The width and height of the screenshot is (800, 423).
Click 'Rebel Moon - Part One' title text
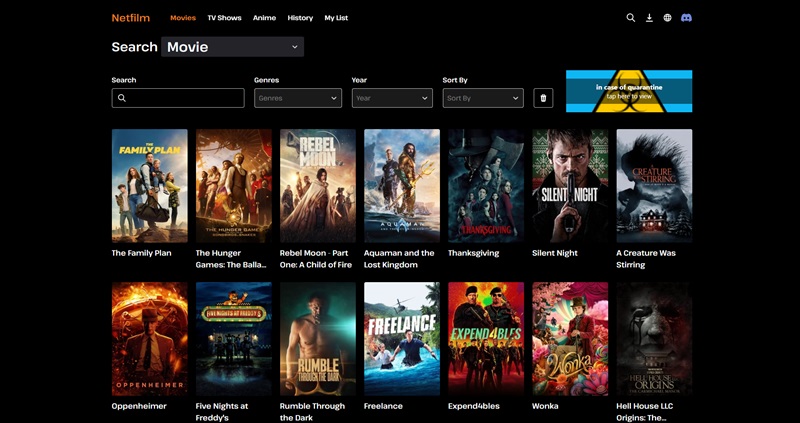pyautogui.click(x=316, y=259)
